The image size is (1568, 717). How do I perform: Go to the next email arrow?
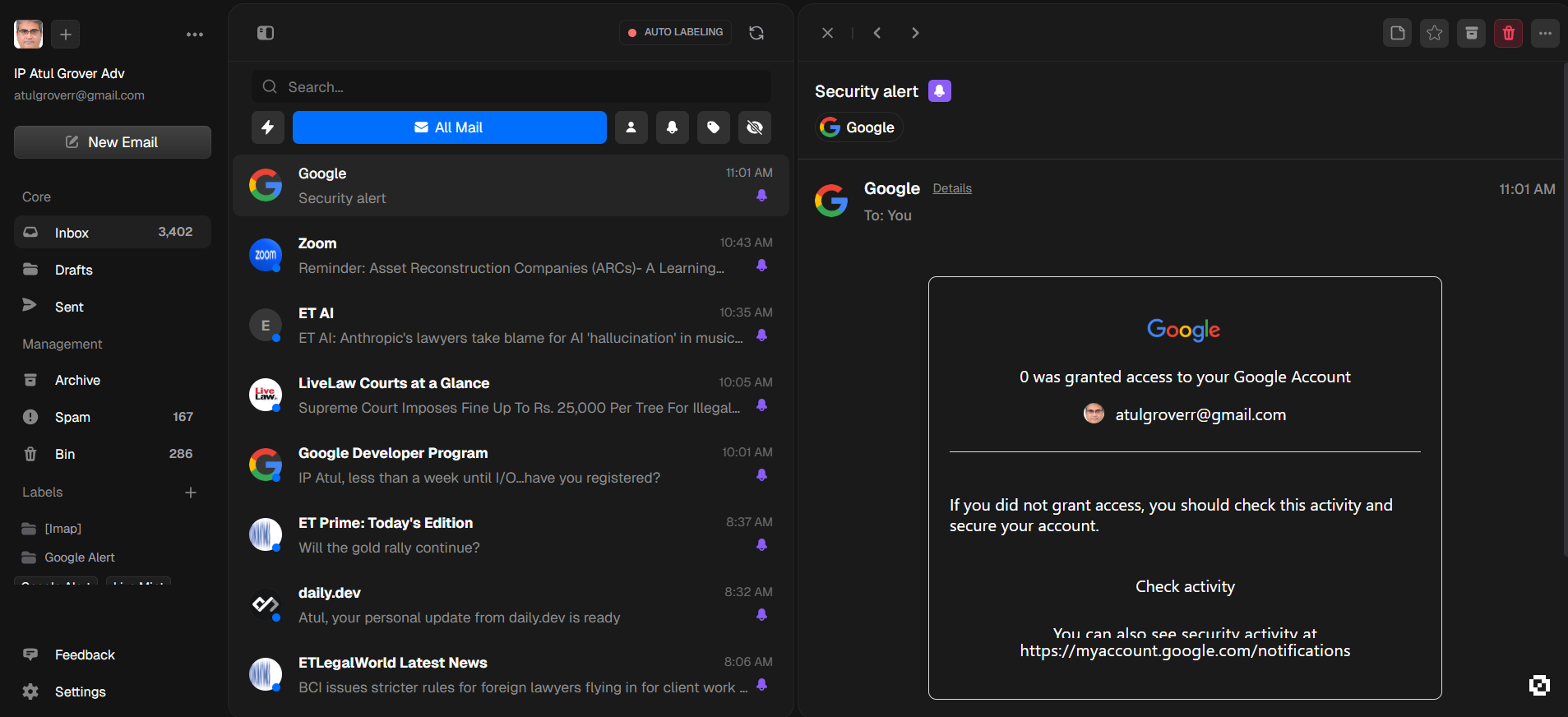915,33
